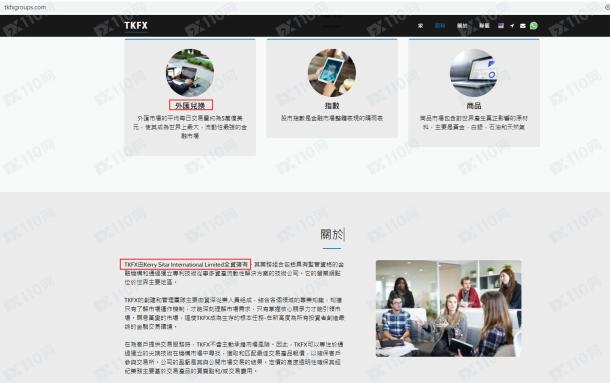Open the highlighted blue navbar menu item
Screen dimensions: 610x383
click(440, 26)
